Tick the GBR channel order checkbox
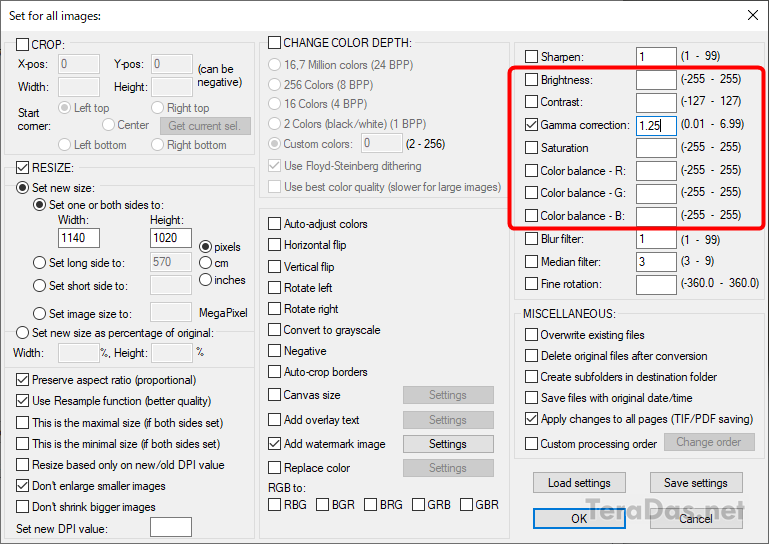The height and width of the screenshot is (544, 769). 466,504
